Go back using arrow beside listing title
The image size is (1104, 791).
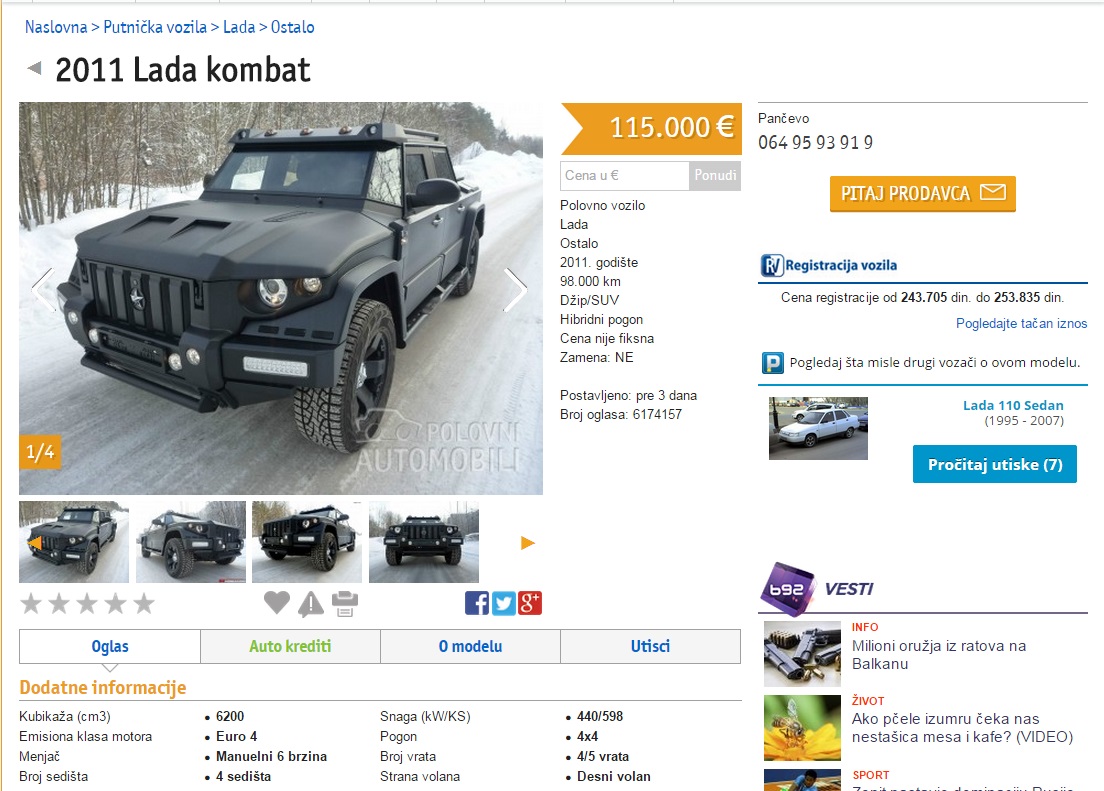(x=34, y=69)
